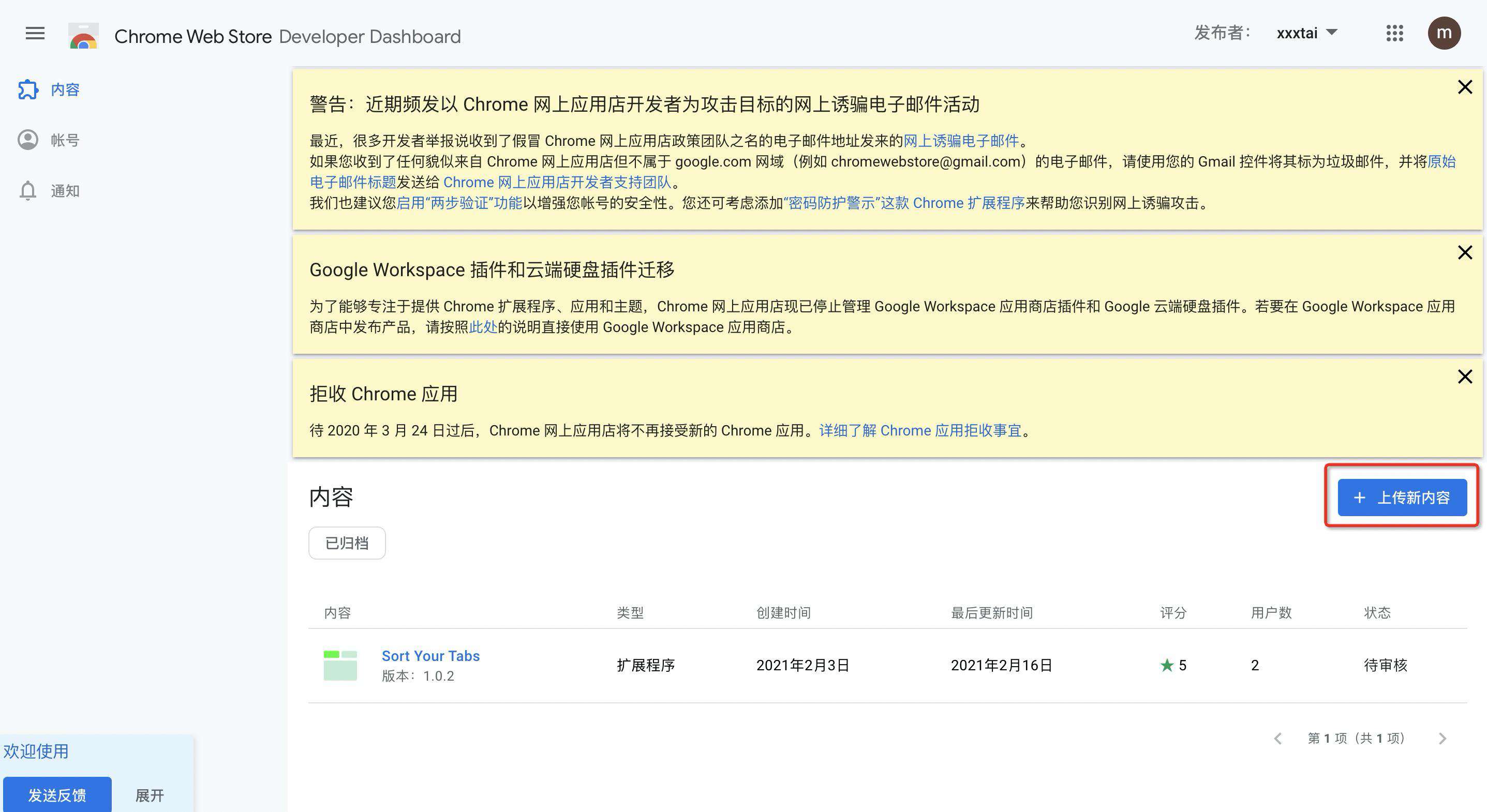The height and width of the screenshot is (812, 1487).
Task: Click the 最后更新时间 column header
Action: pos(992,613)
